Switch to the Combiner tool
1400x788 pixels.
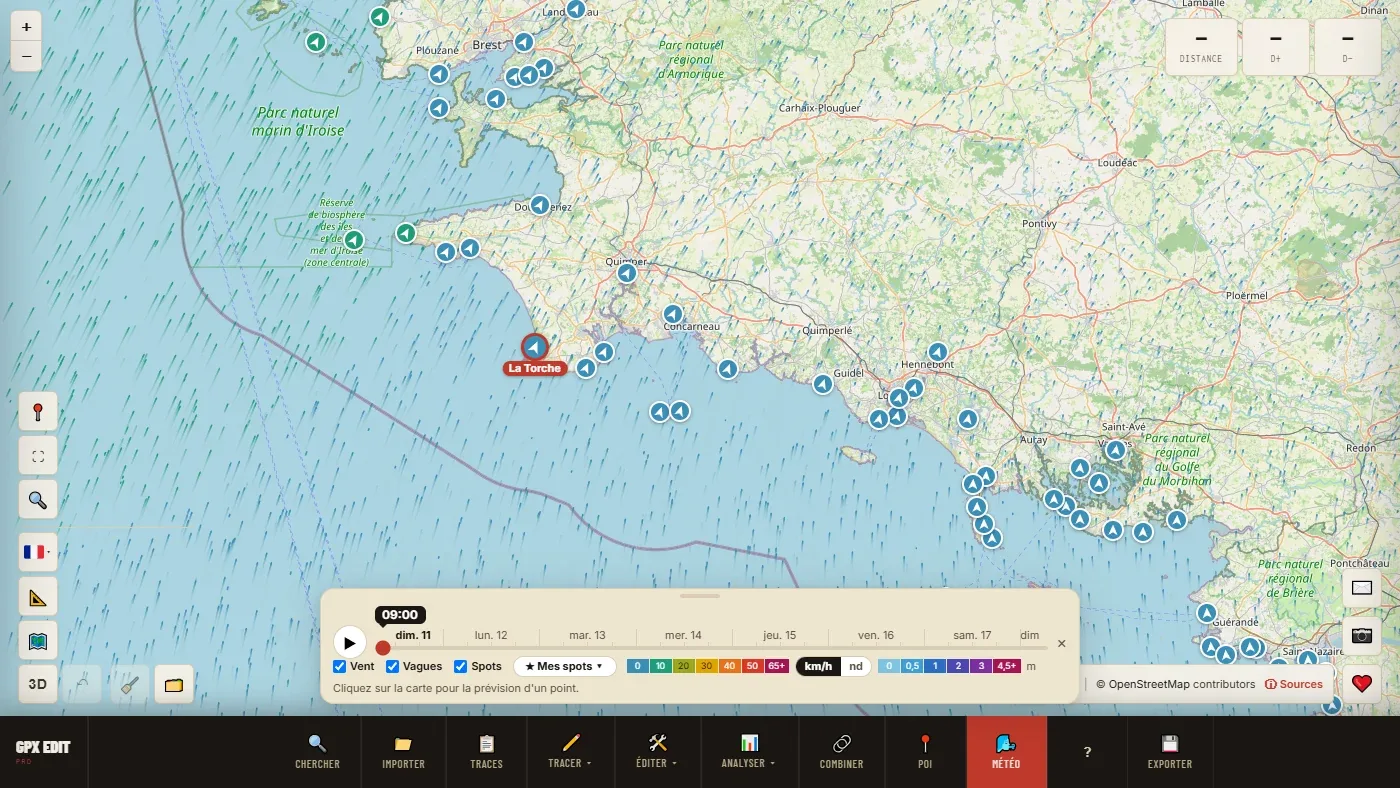pyautogui.click(x=841, y=752)
